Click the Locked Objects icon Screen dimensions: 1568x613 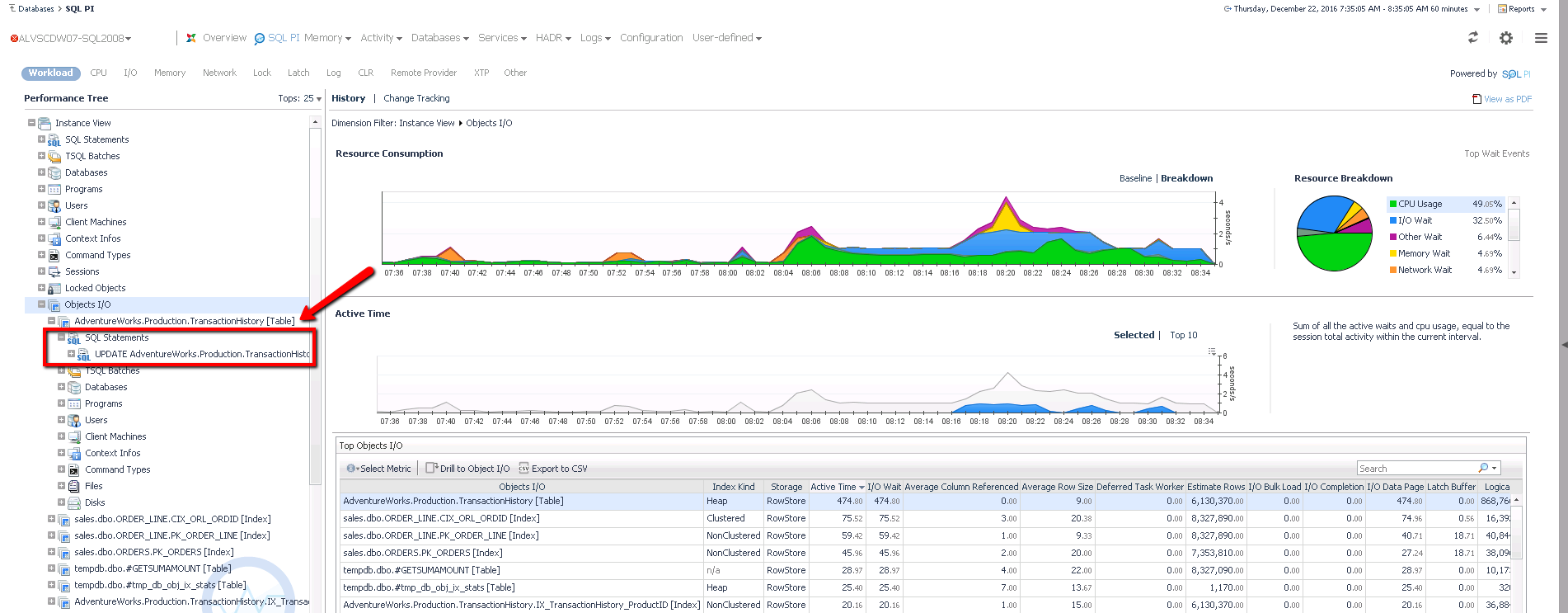point(54,289)
